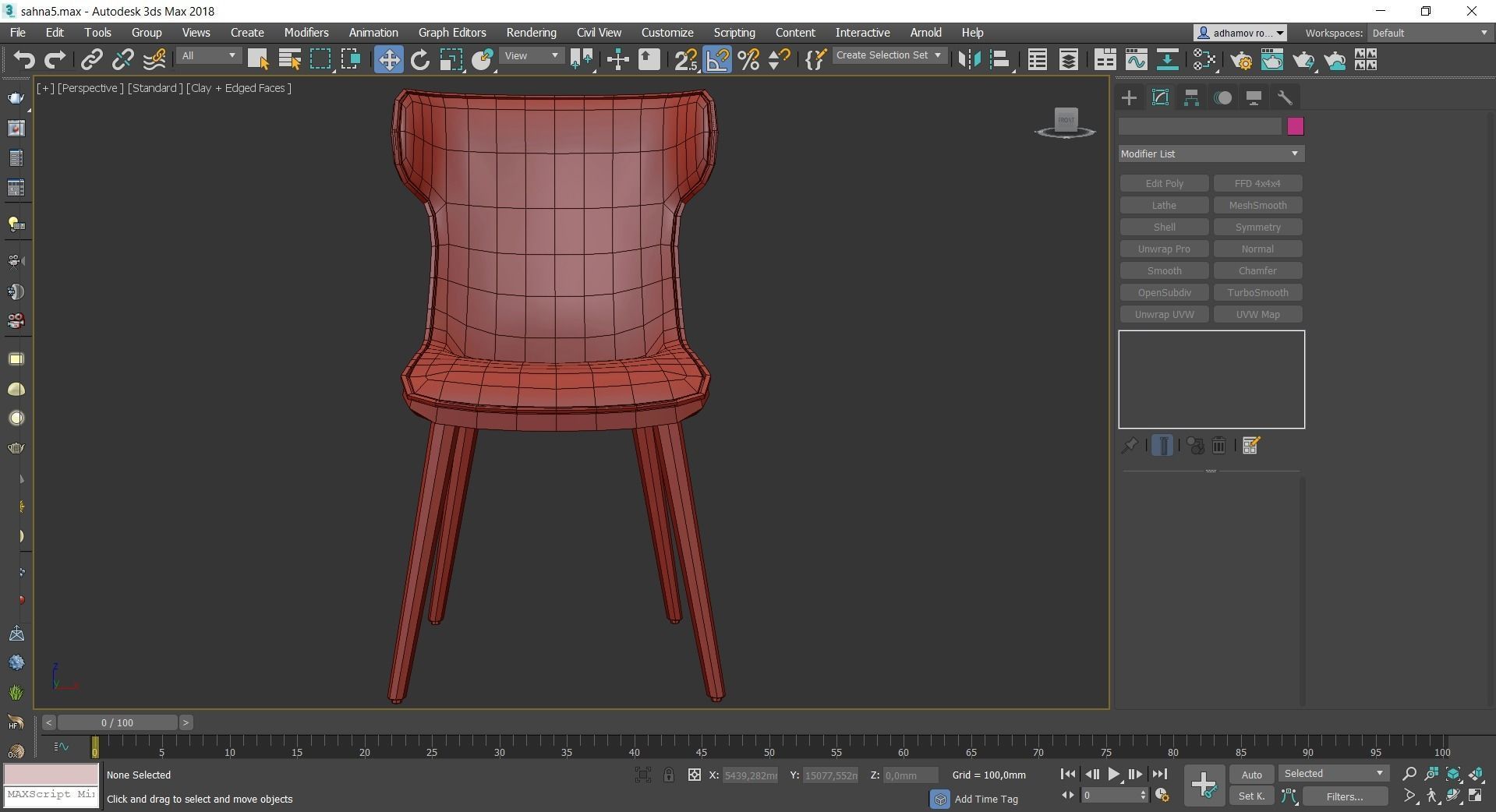Open the Utilities panel wrench tab
This screenshot has height=812, width=1496.
point(1285,97)
